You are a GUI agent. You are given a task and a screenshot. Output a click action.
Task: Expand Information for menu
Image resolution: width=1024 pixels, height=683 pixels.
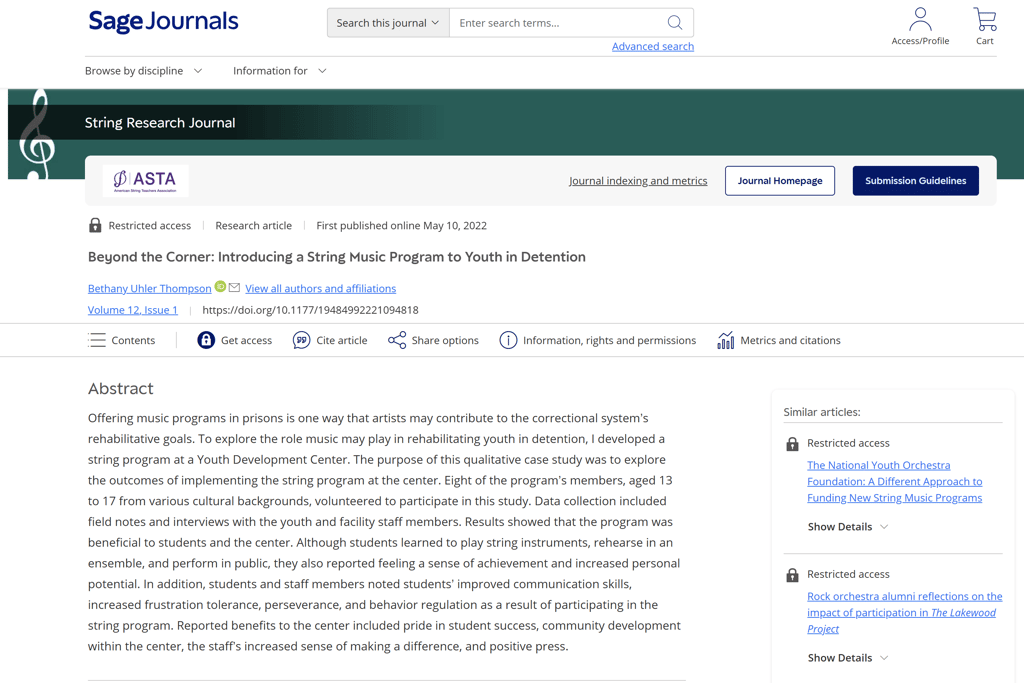[280, 71]
